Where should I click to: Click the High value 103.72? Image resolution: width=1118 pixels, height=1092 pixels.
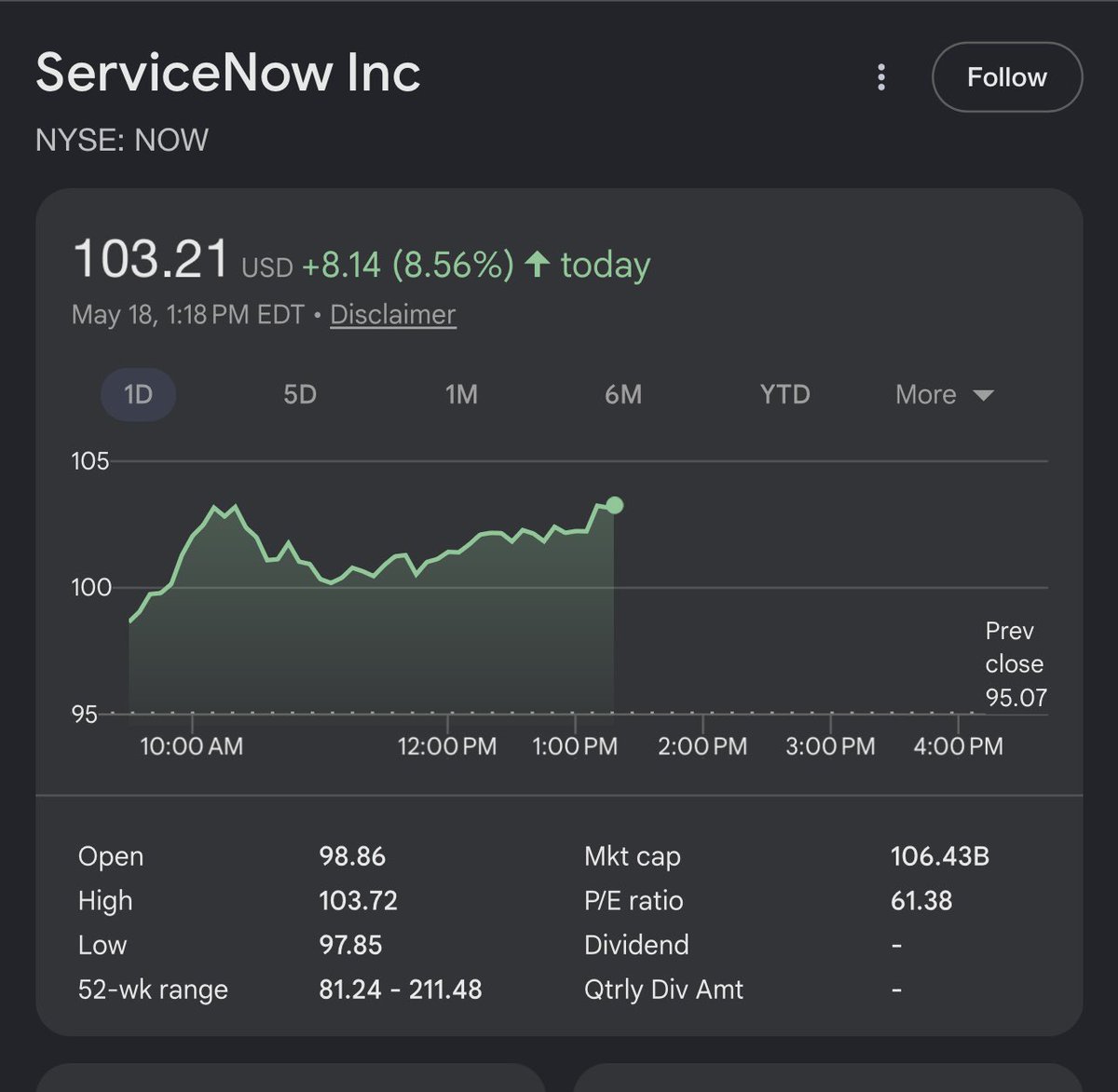coord(358,901)
